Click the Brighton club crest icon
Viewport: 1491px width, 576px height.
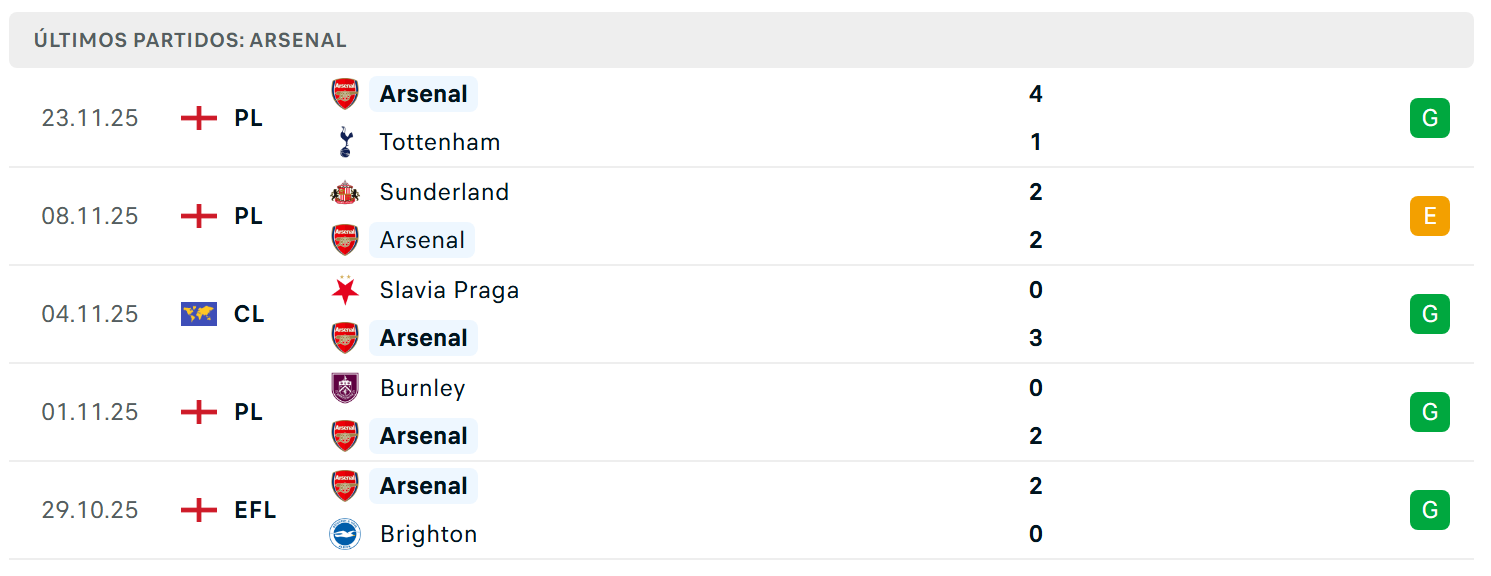click(345, 534)
